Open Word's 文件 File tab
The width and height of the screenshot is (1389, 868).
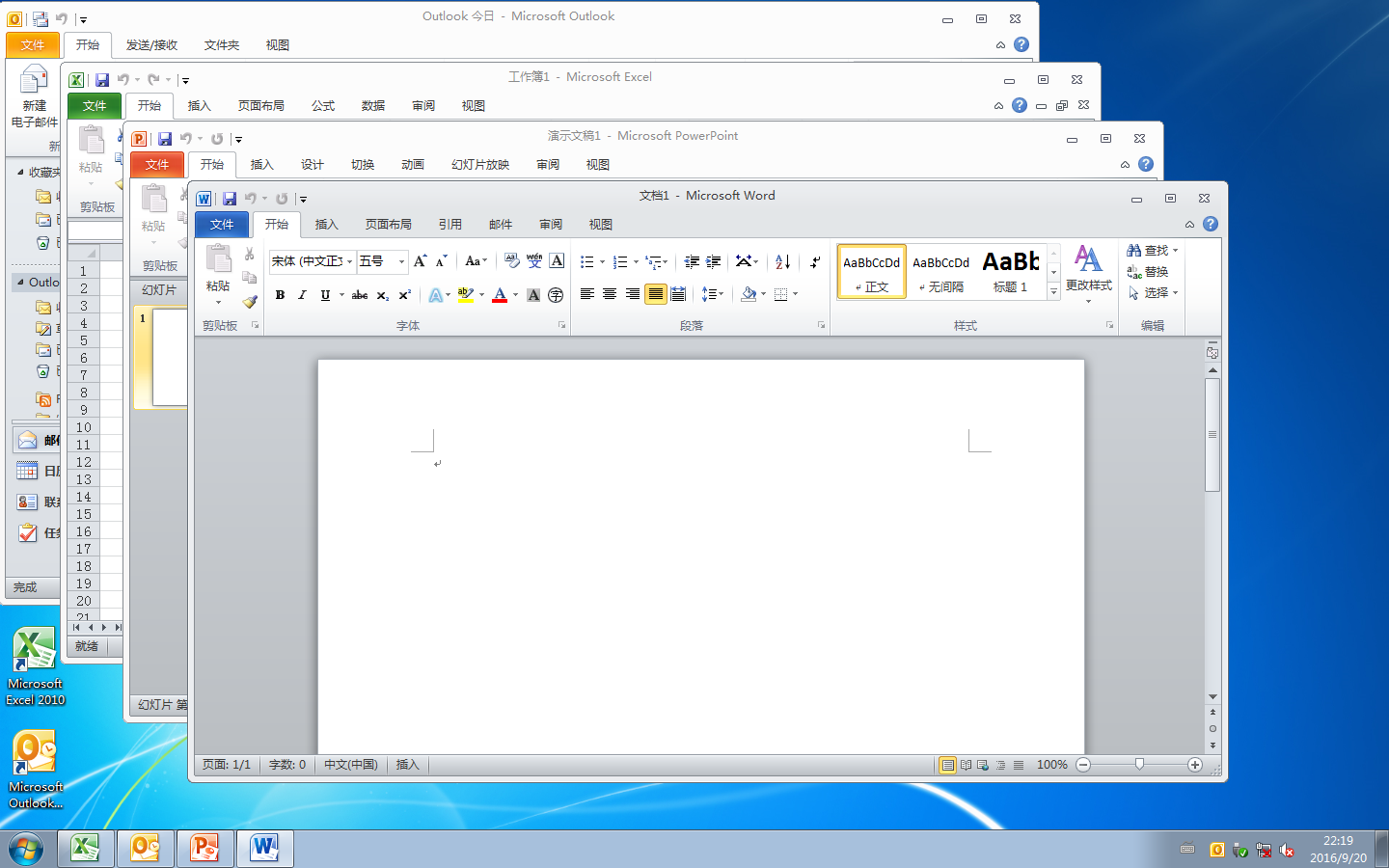[x=222, y=225]
